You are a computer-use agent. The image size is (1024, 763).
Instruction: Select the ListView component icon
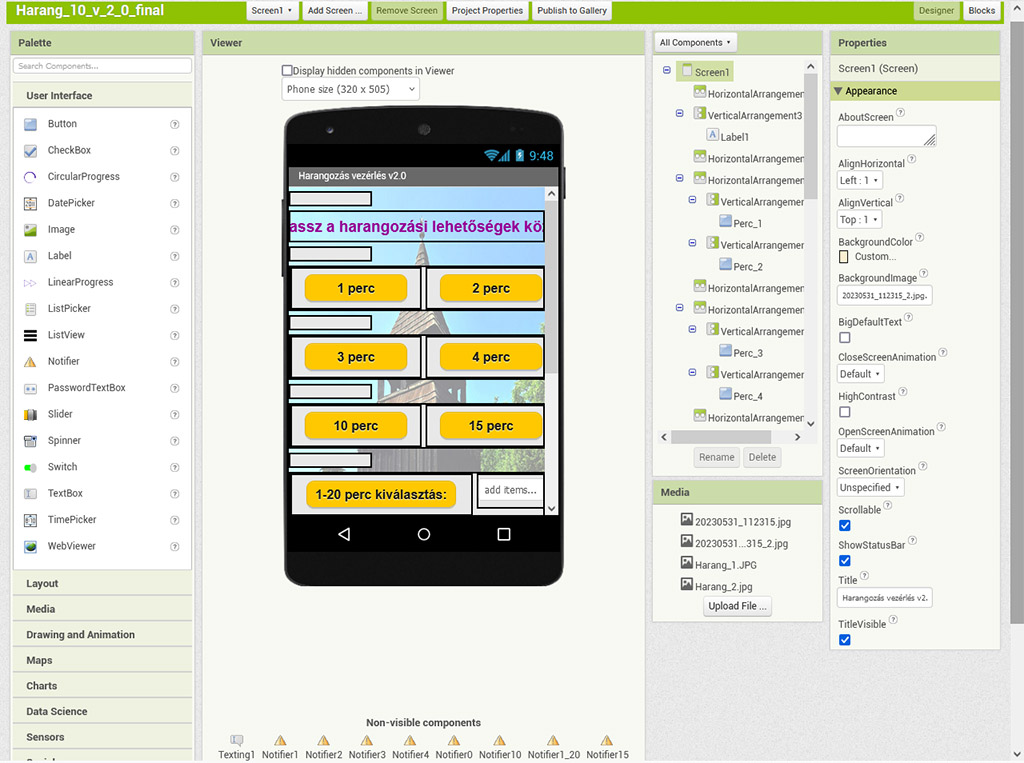pos(30,336)
